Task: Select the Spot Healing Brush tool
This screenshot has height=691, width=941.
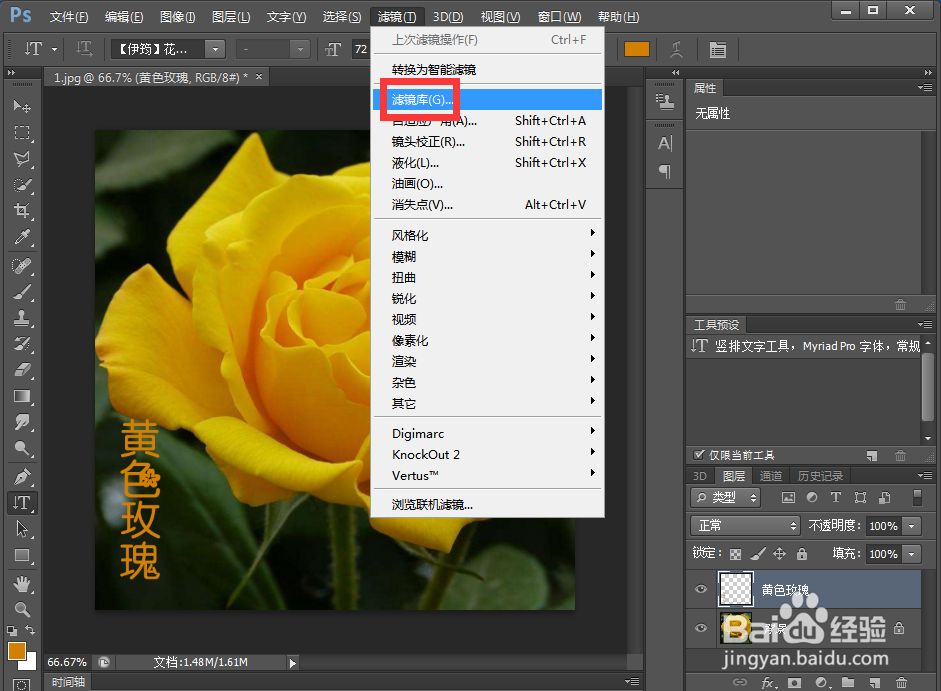Action: click(22, 266)
